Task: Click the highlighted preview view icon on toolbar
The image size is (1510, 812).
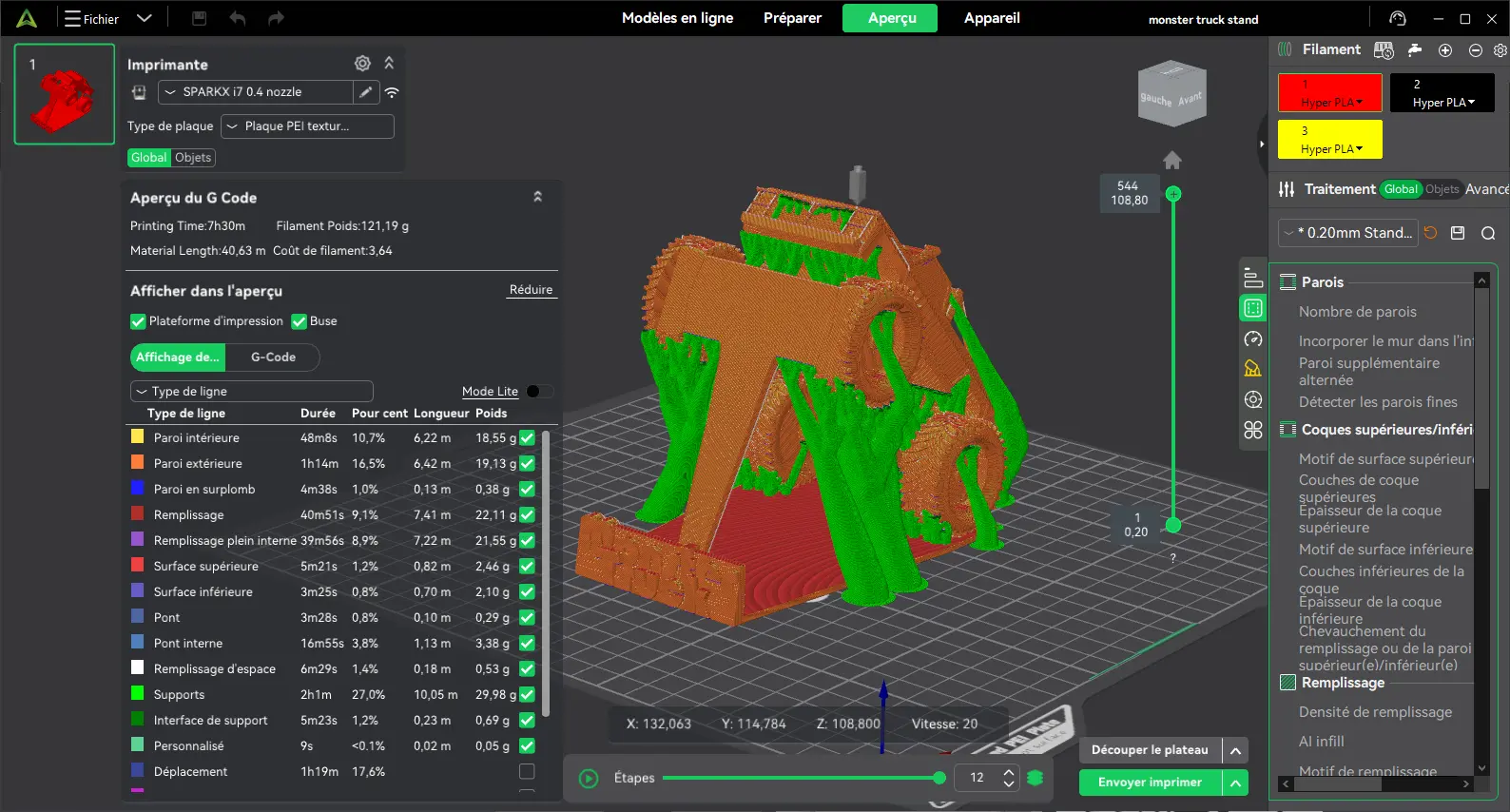Action: 1253,308
